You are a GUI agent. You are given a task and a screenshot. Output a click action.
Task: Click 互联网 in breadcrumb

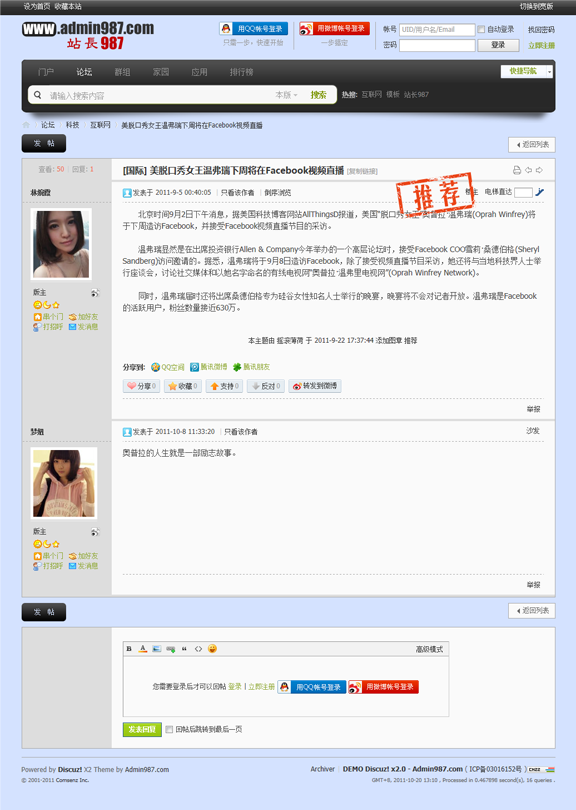click(x=100, y=125)
